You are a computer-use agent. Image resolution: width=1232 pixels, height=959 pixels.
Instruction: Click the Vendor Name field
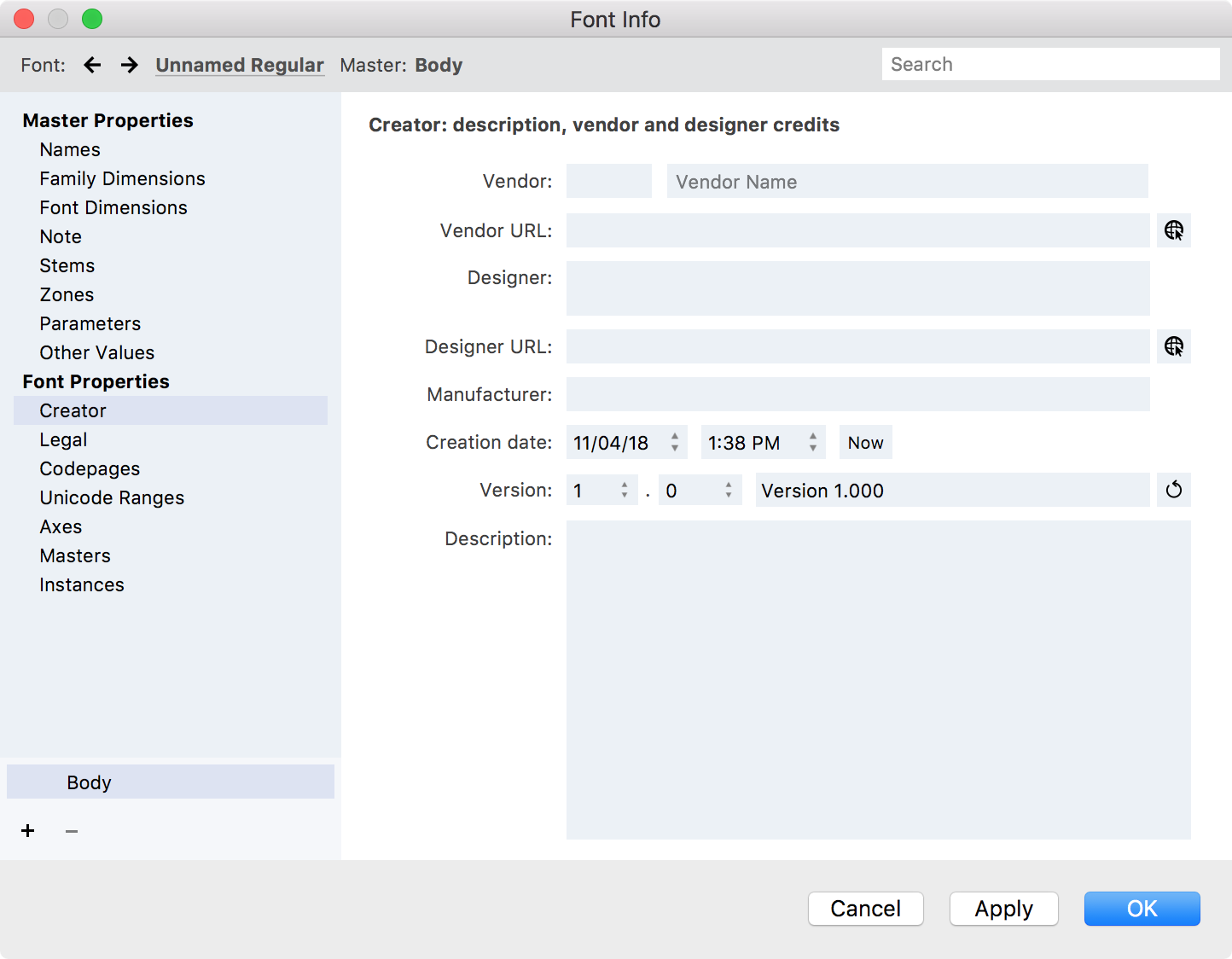tap(908, 181)
